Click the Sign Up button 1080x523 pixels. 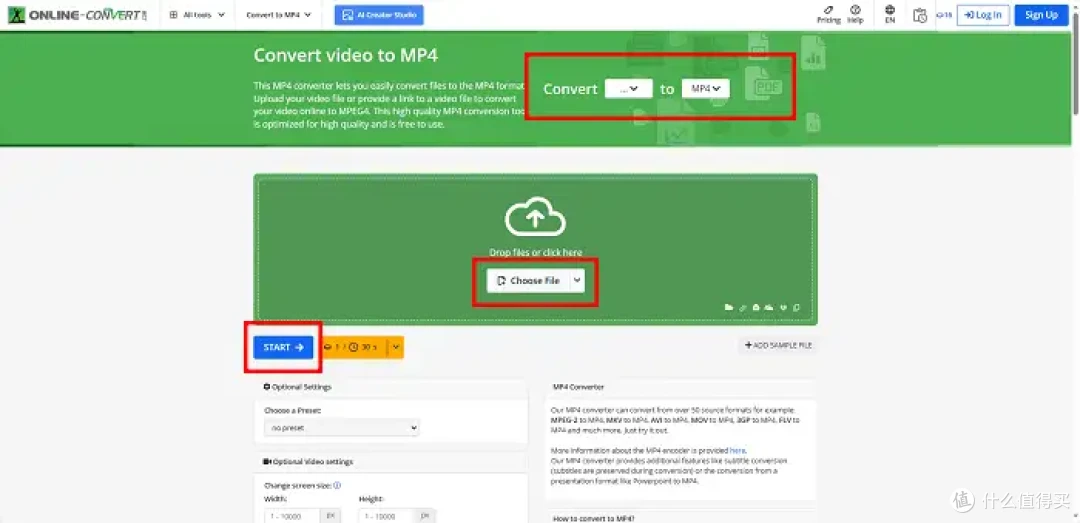pos(1041,15)
